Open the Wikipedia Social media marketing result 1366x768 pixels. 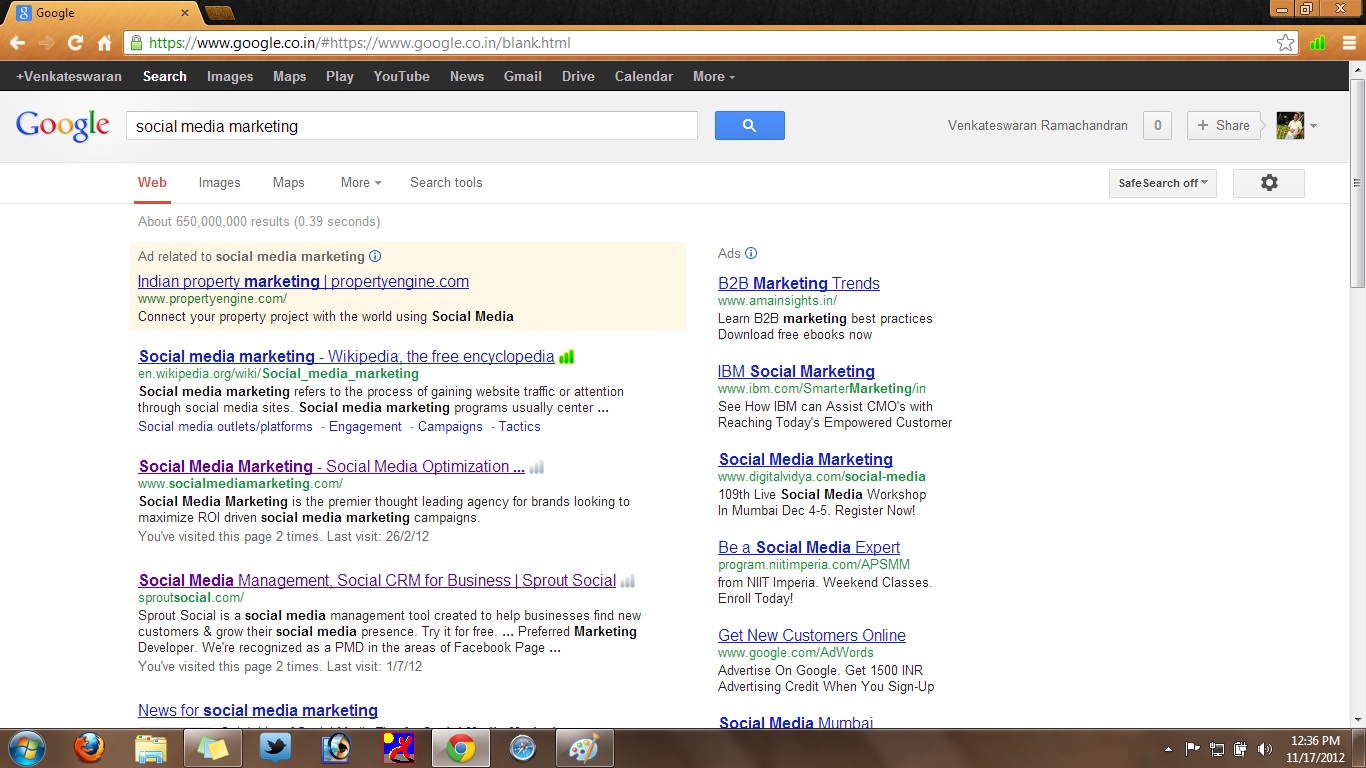pos(345,356)
